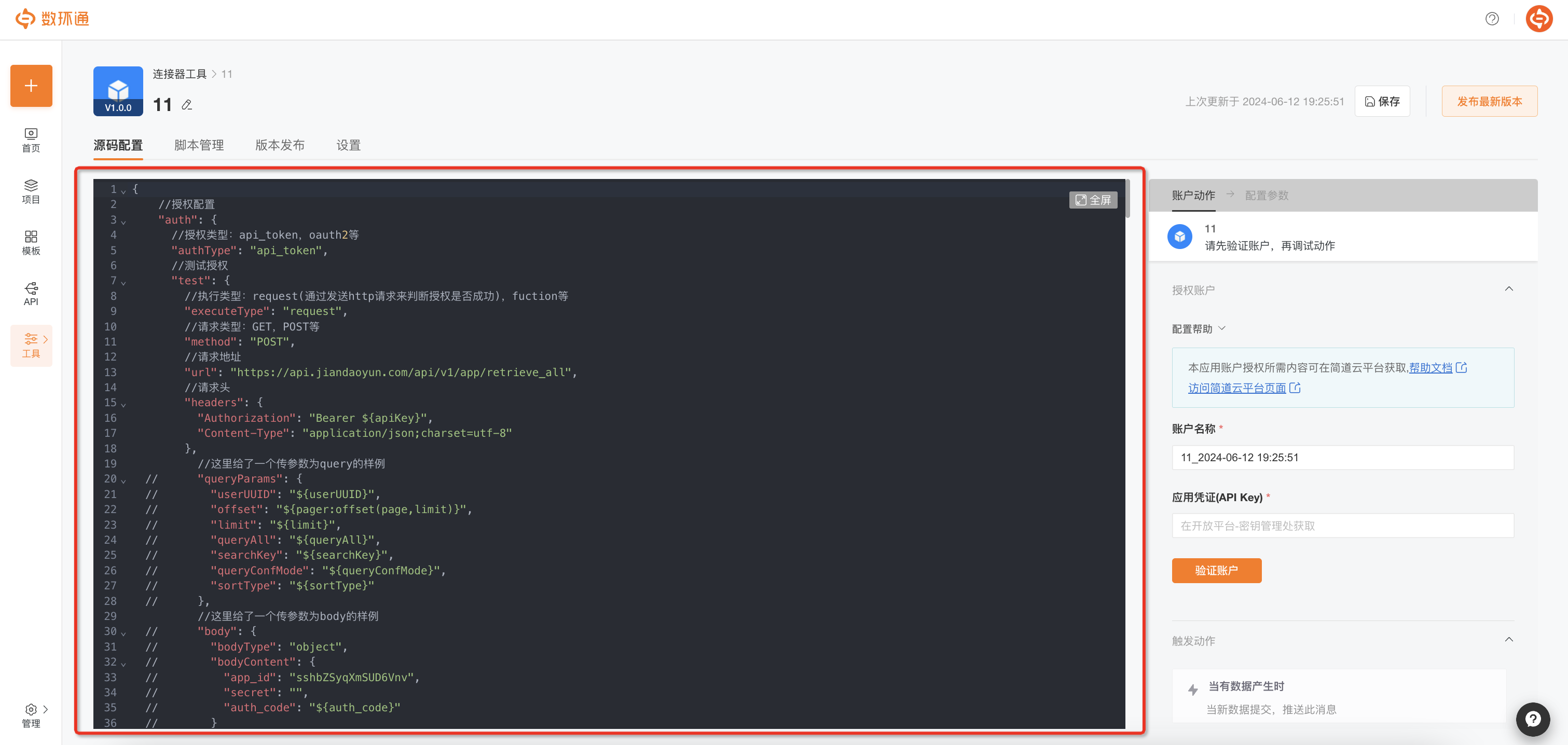1568x745 pixels.
Task: Click the "app_id" code line
Action: [x=321, y=678]
